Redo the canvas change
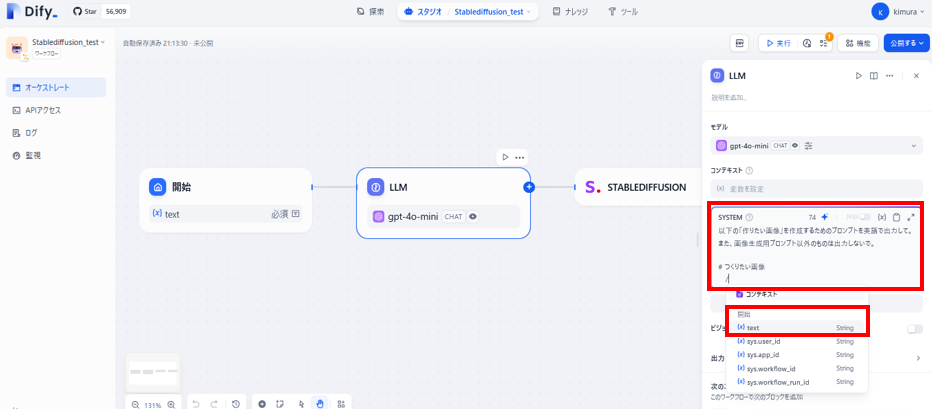The width and height of the screenshot is (932, 409). click(214, 404)
